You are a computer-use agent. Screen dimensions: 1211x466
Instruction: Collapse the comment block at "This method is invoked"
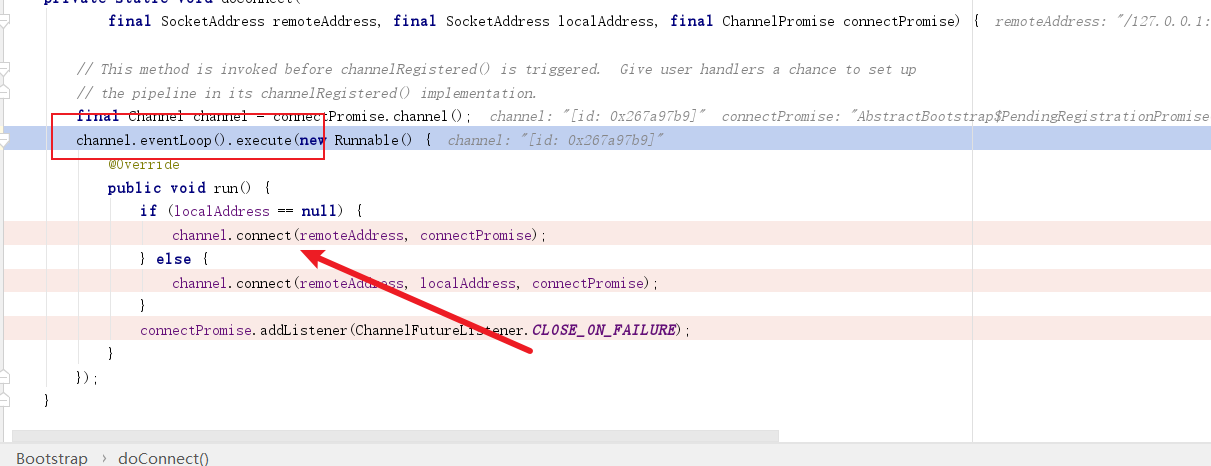[6, 70]
